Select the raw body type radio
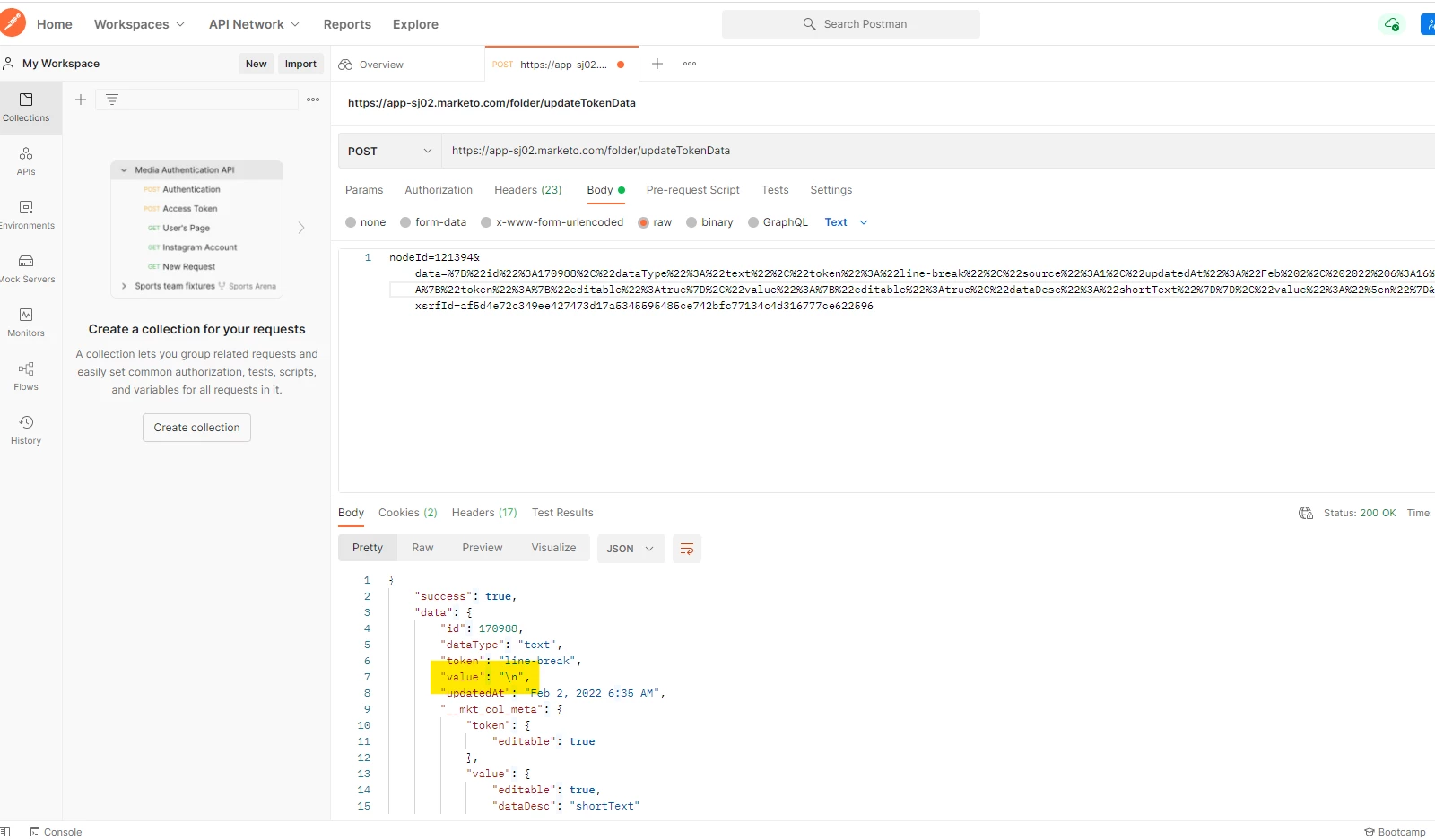Screen dimensions: 1435x840 643,222
